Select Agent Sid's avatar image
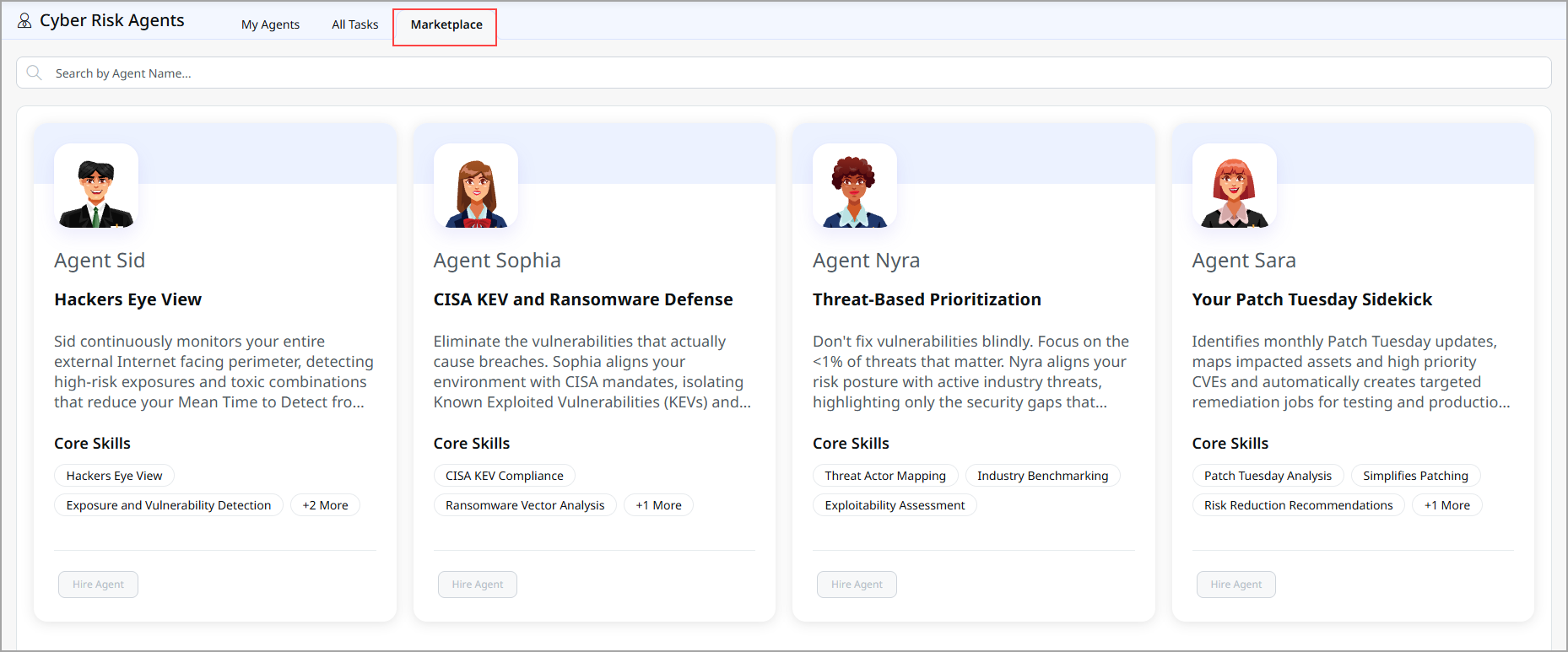Screen dimensions: 1568x652 (96, 186)
